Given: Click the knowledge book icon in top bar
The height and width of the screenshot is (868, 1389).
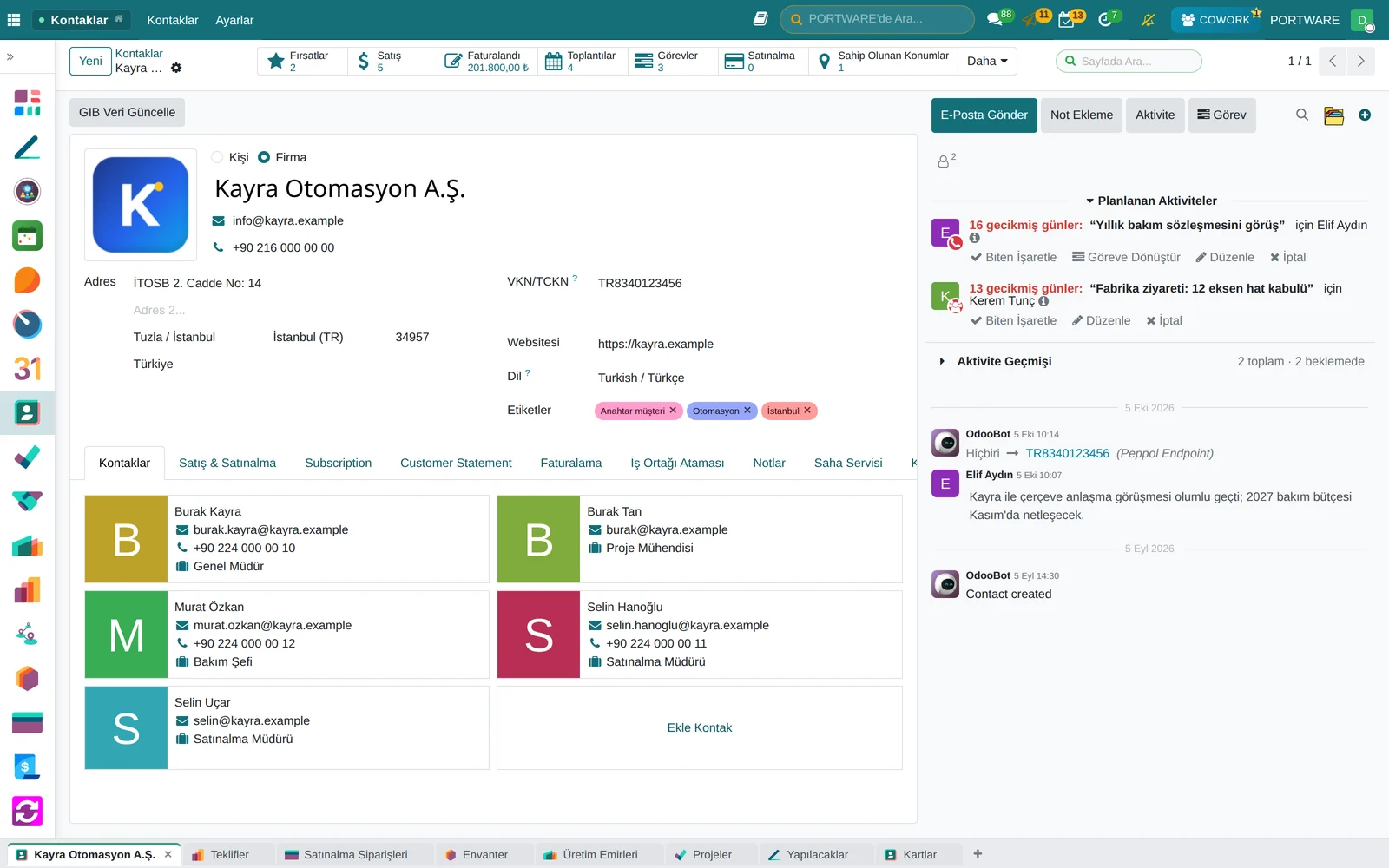Looking at the screenshot, I should click(x=760, y=19).
